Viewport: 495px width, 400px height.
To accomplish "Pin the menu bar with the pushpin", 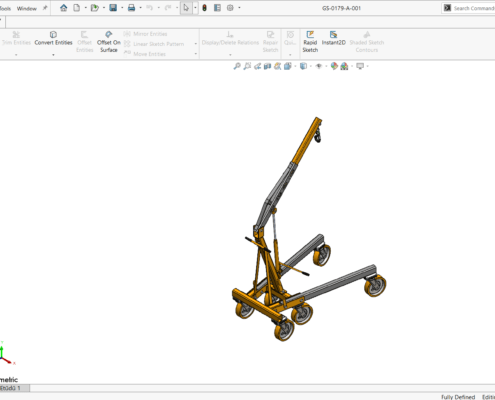I will 45,8.
